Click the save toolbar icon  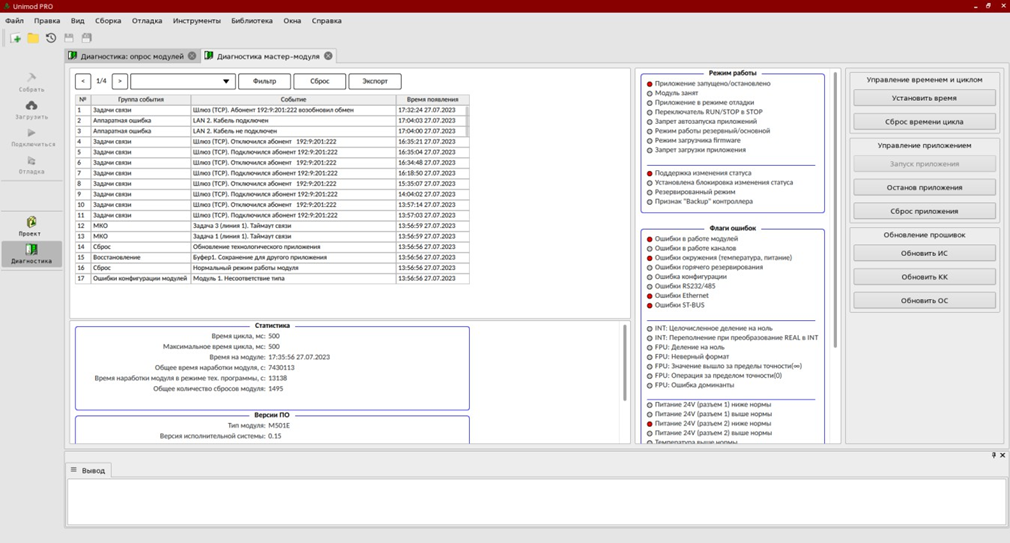(69, 39)
